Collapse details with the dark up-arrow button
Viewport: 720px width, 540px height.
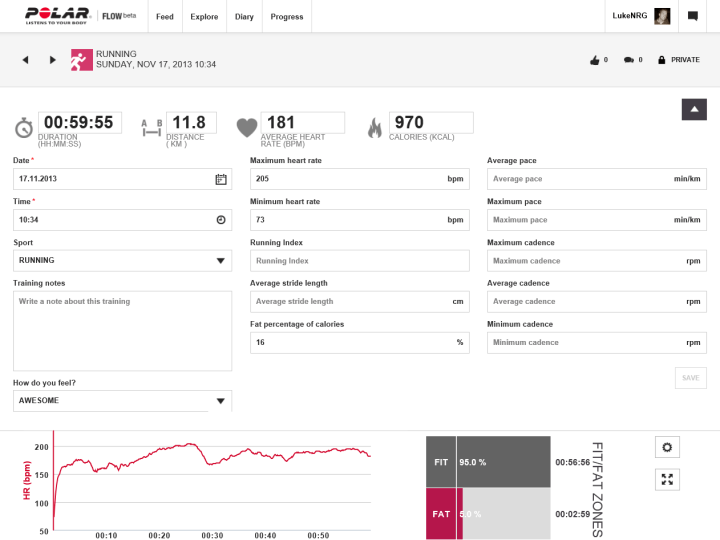point(694,109)
